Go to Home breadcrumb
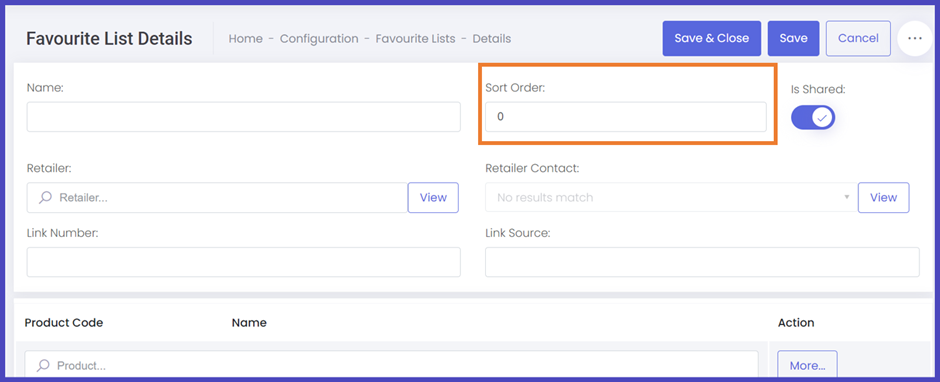 pyautogui.click(x=245, y=38)
